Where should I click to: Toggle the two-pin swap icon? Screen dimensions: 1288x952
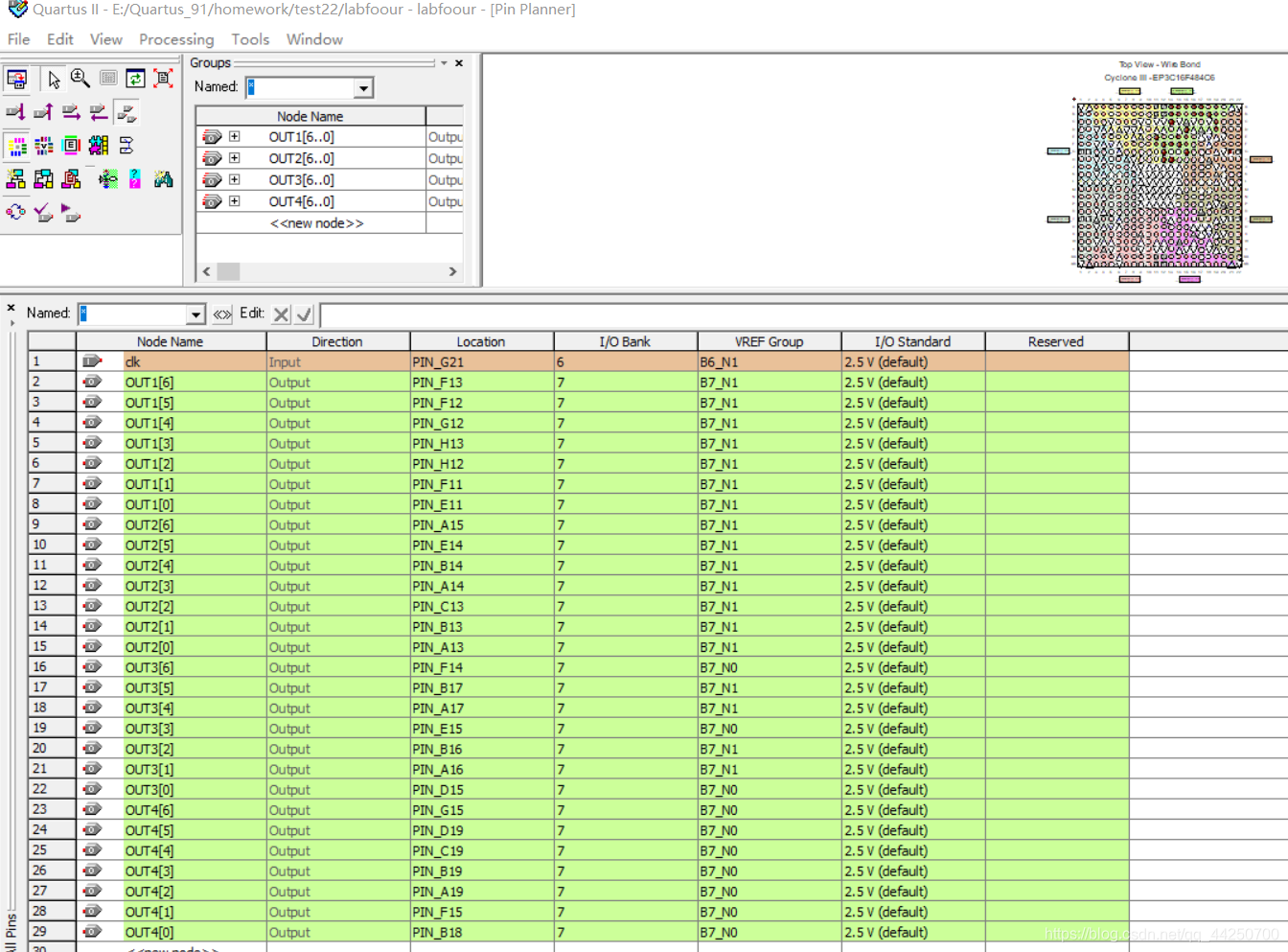[x=126, y=113]
